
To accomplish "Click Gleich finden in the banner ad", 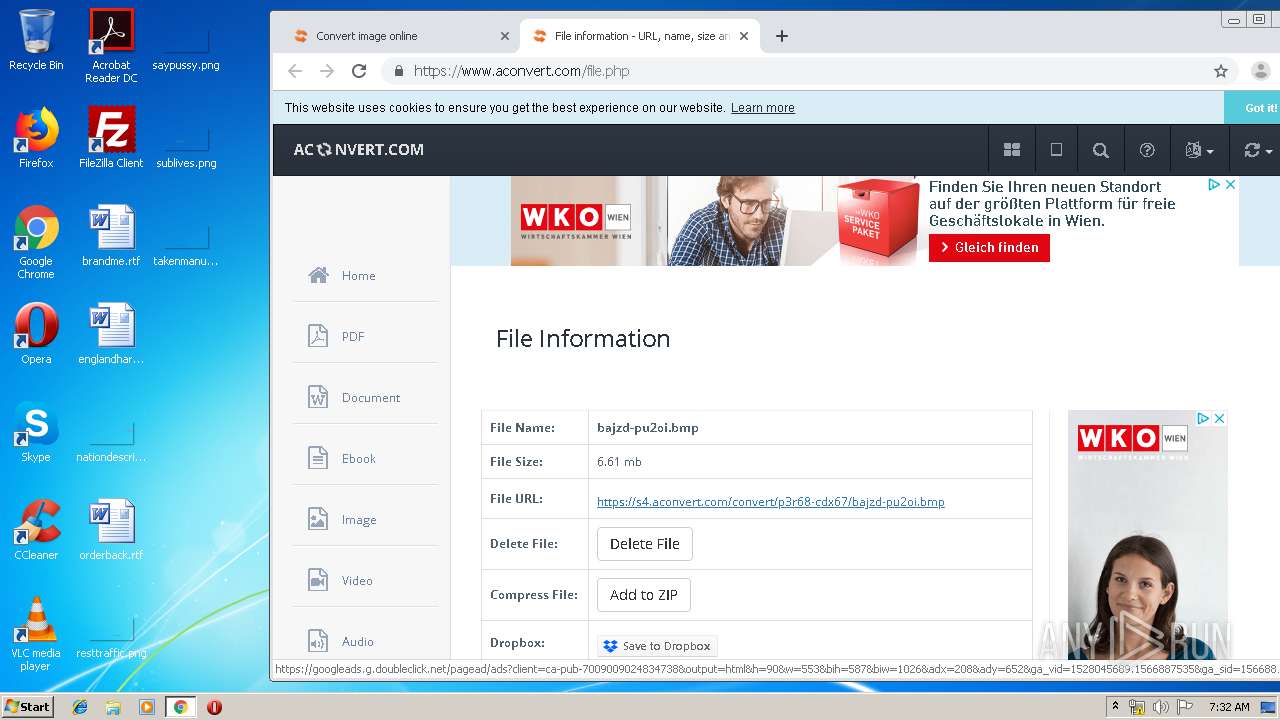I will pos(989,248).
